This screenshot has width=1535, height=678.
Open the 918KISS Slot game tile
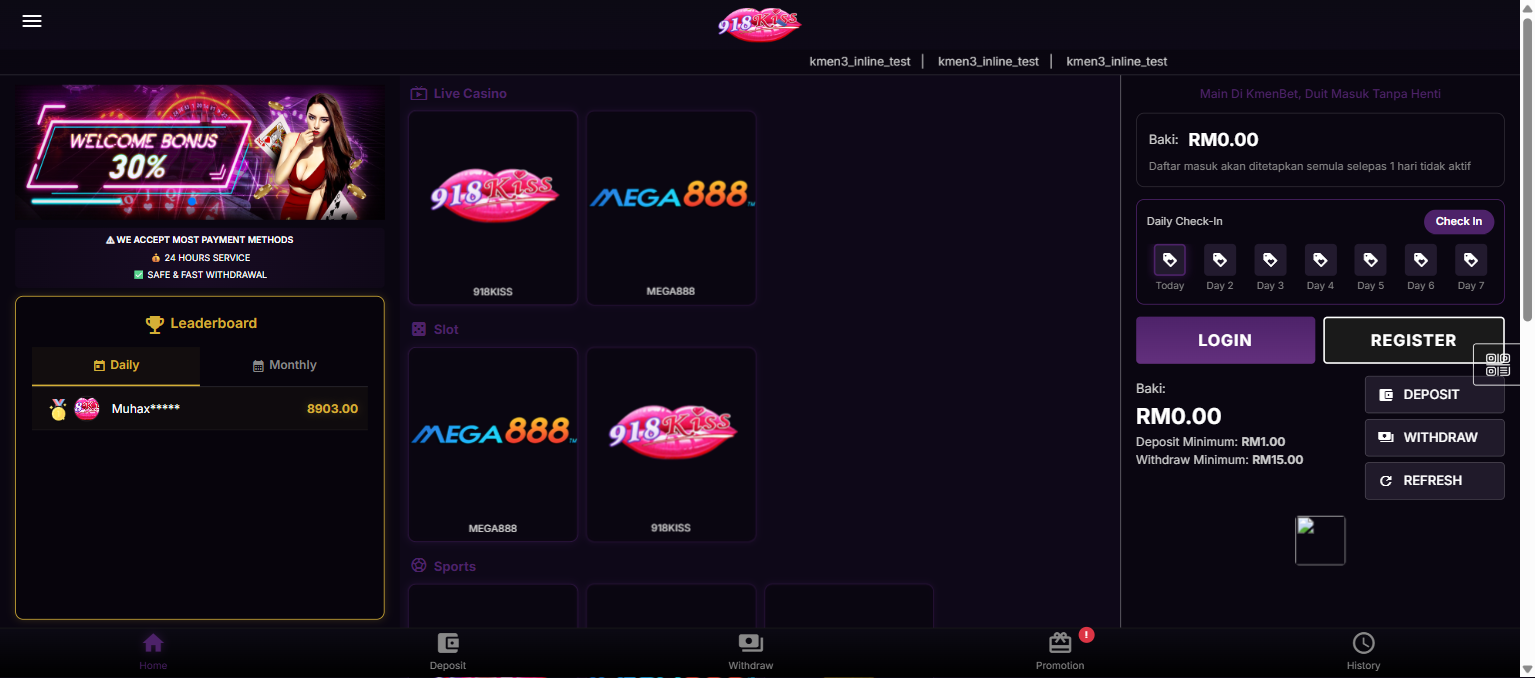[671, 444]
